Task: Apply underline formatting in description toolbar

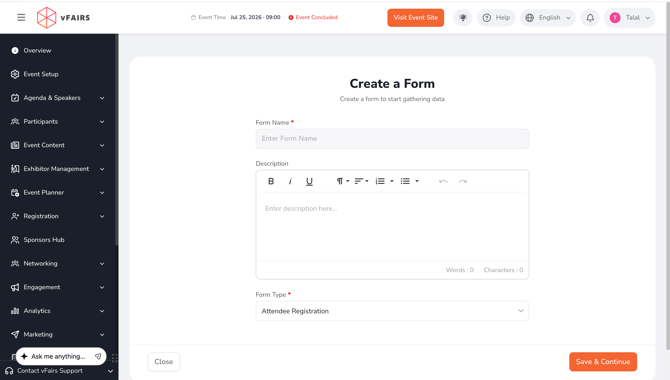Action: pos(309,181)
